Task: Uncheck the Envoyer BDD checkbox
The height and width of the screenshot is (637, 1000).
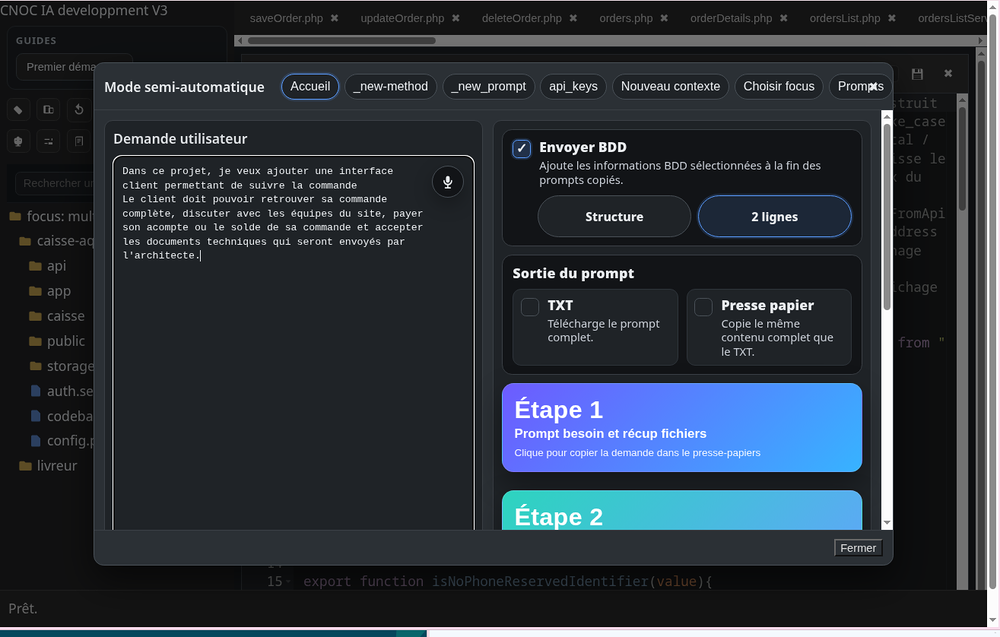Action: (522, 149)
